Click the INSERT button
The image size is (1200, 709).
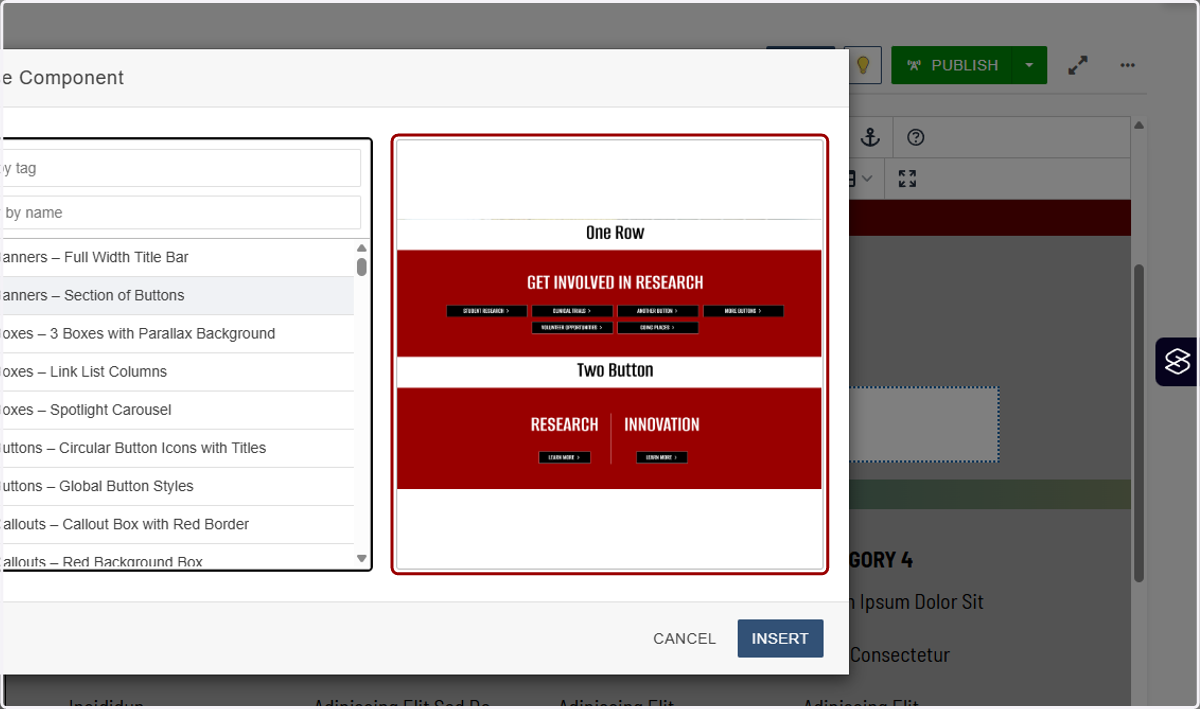pyautogui.click(x=780, y=638)
